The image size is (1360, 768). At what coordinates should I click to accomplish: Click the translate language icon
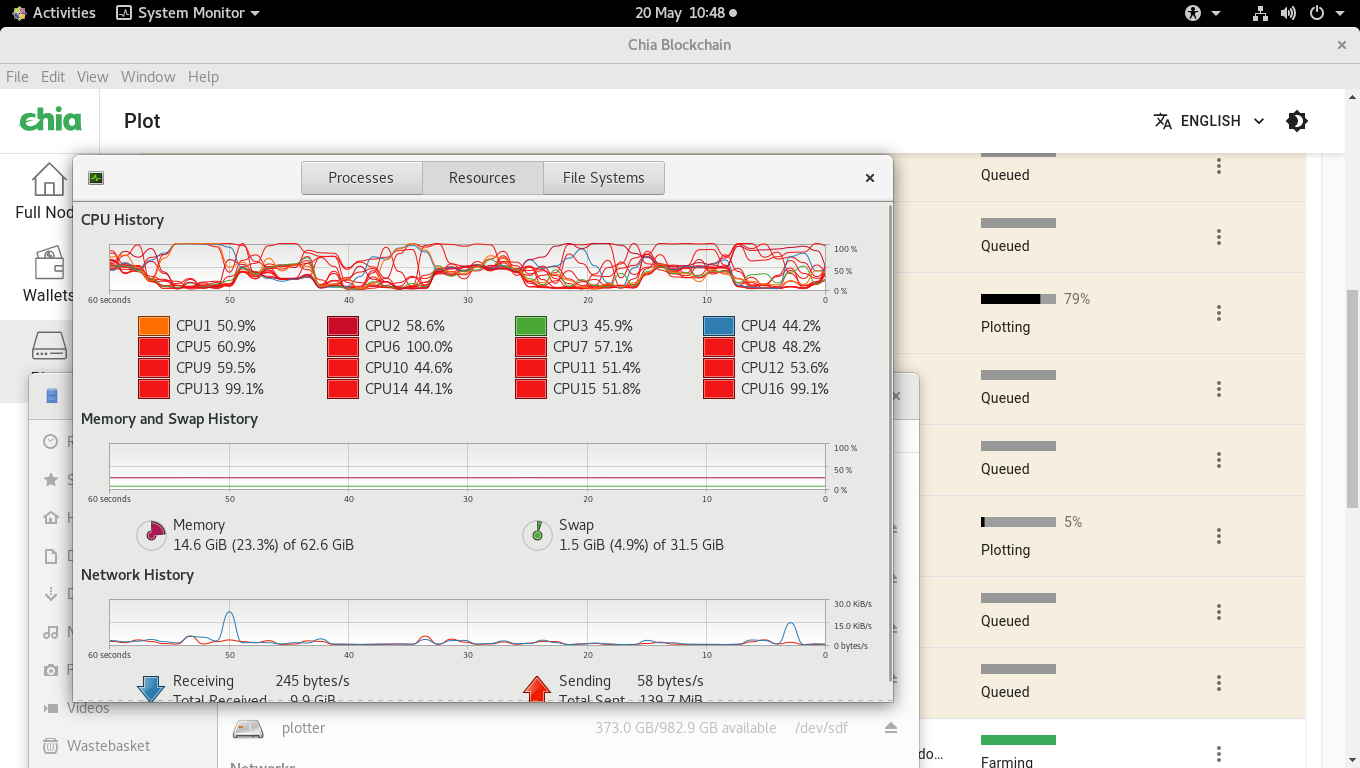click(1162, 121)
